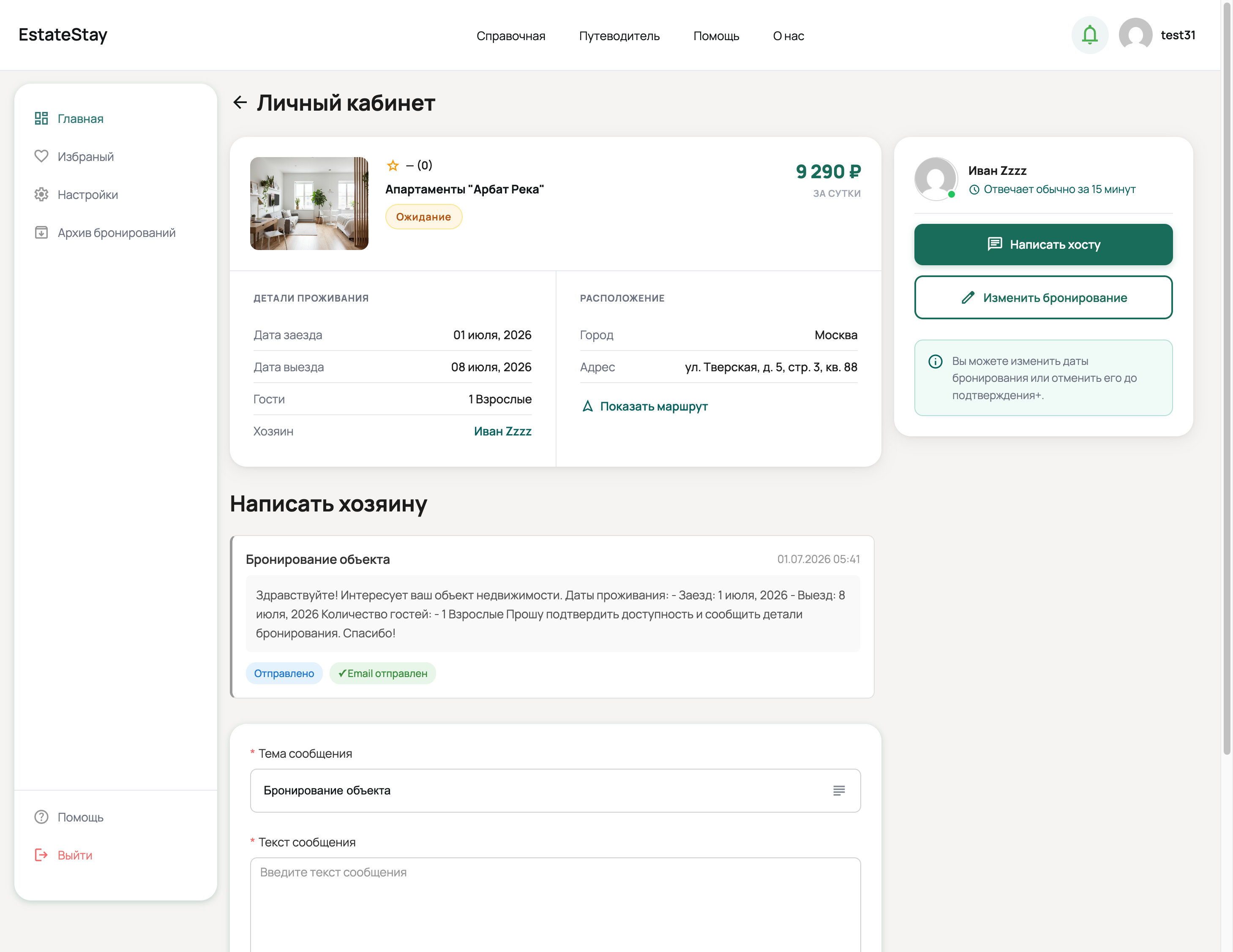Click the message body starting Здравствуйте!

pos(553,614)
